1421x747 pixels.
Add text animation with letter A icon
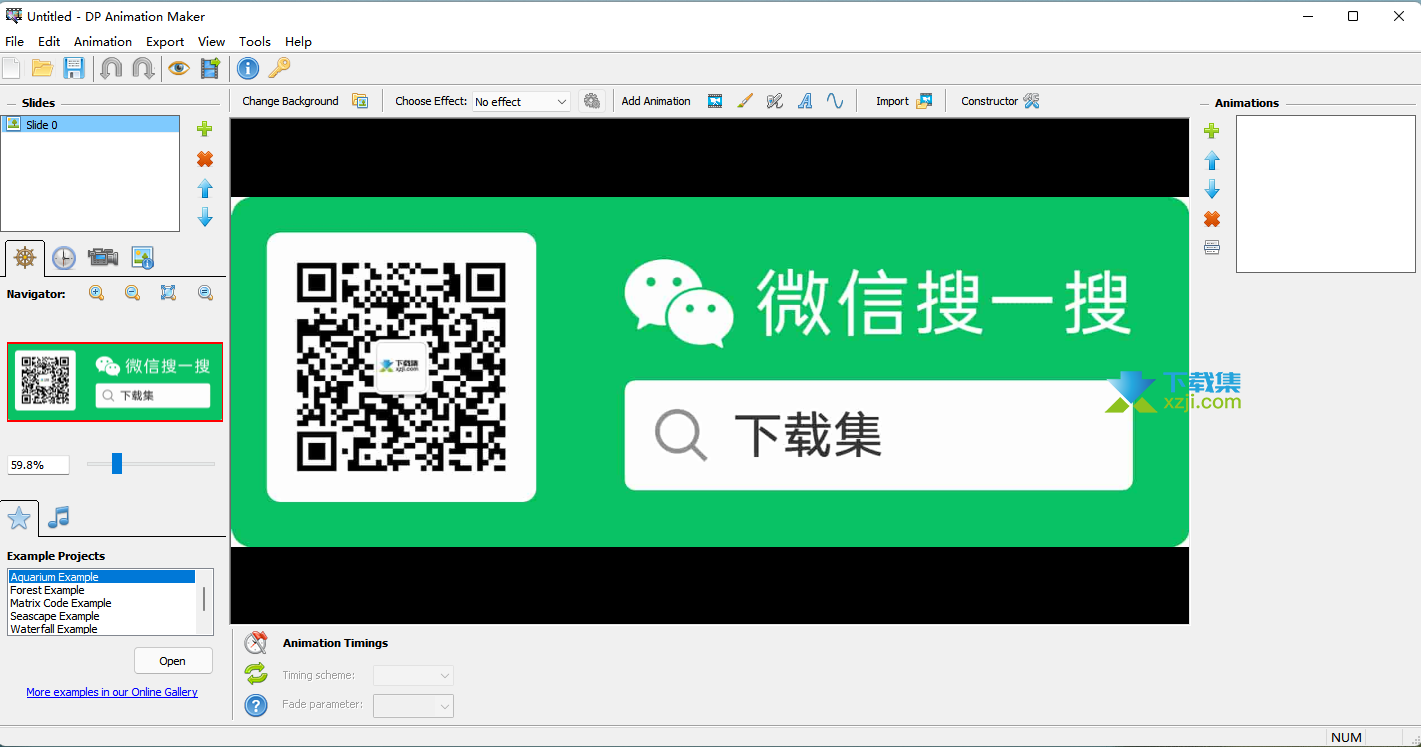[x=805, y=101]
